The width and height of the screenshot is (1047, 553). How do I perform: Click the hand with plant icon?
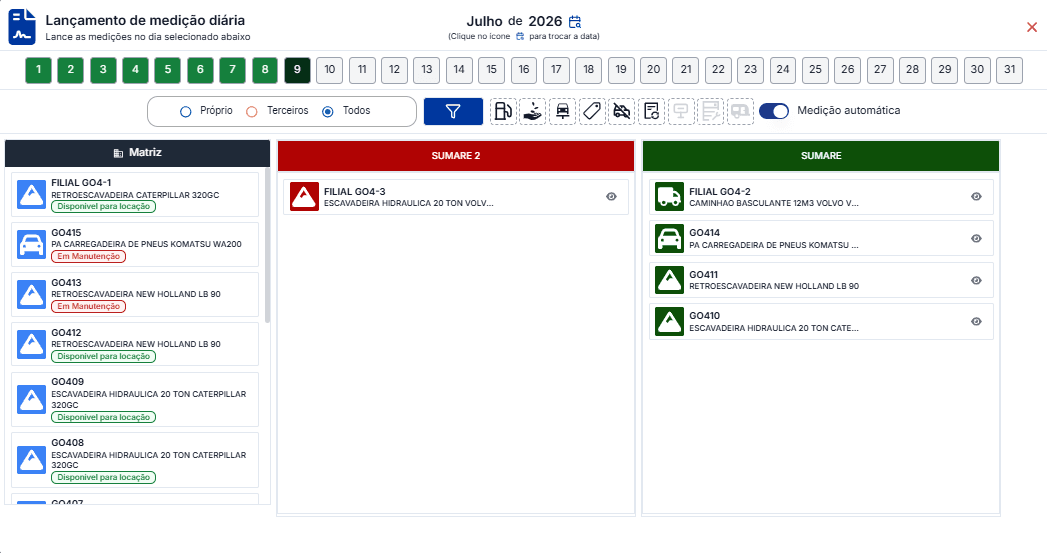coord(533,112)
